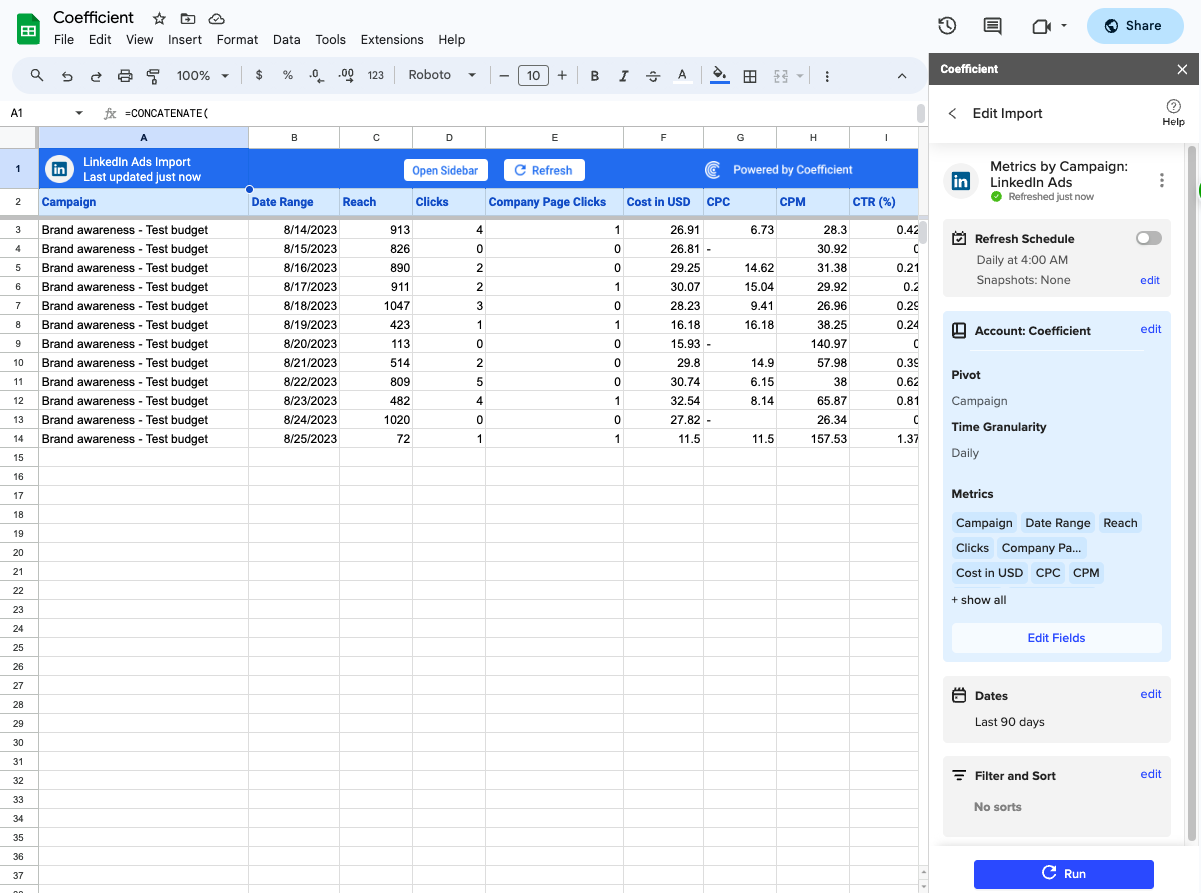Apply strikethrough formatting
The width and height of the screenshot is (1201, 893).
click(x=653, y=75)
